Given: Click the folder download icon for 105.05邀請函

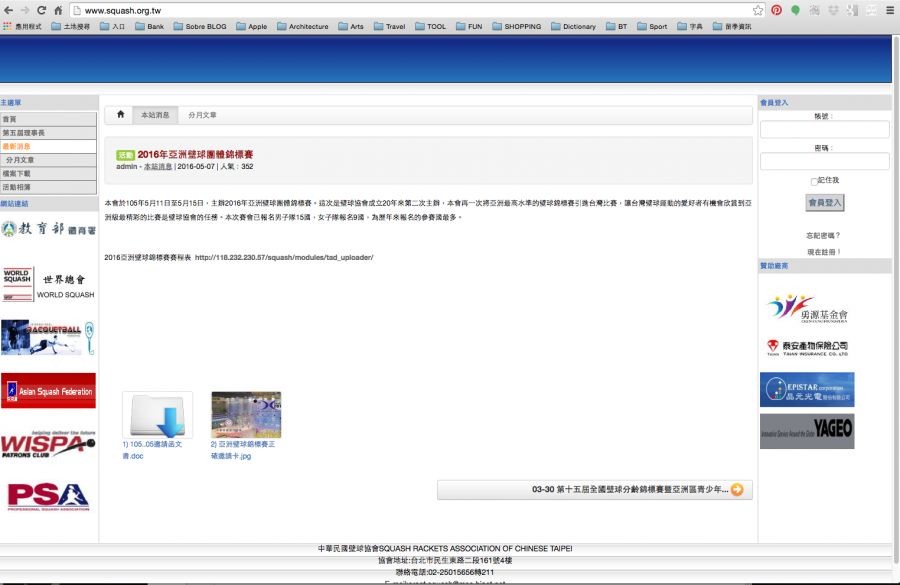Looking at the screenshot, I should tap(157, 414).
